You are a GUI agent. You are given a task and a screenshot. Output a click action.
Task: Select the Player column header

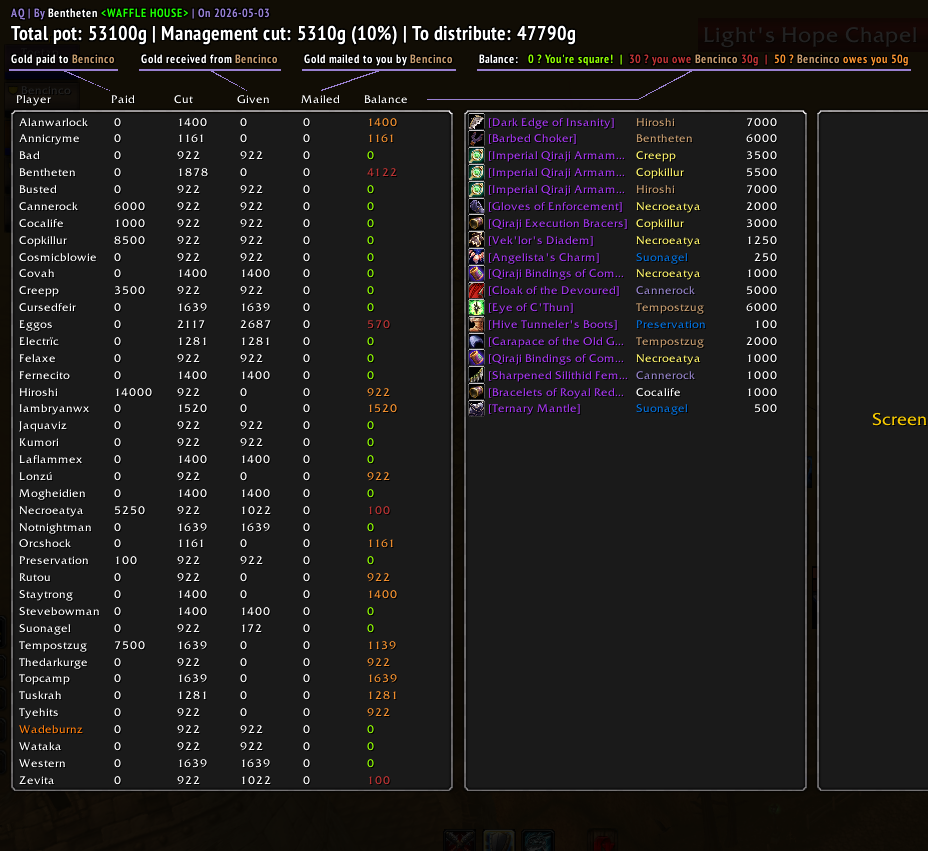(34, 99)
